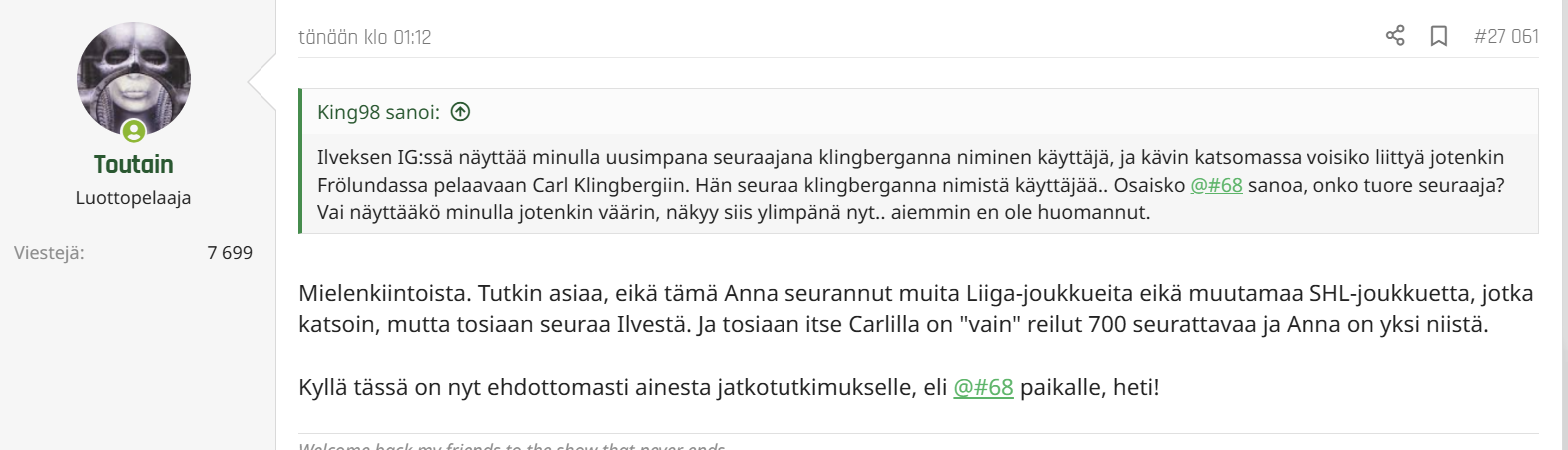Bookmark post #27 061 with bookmark icon

tap(1439, 36)
